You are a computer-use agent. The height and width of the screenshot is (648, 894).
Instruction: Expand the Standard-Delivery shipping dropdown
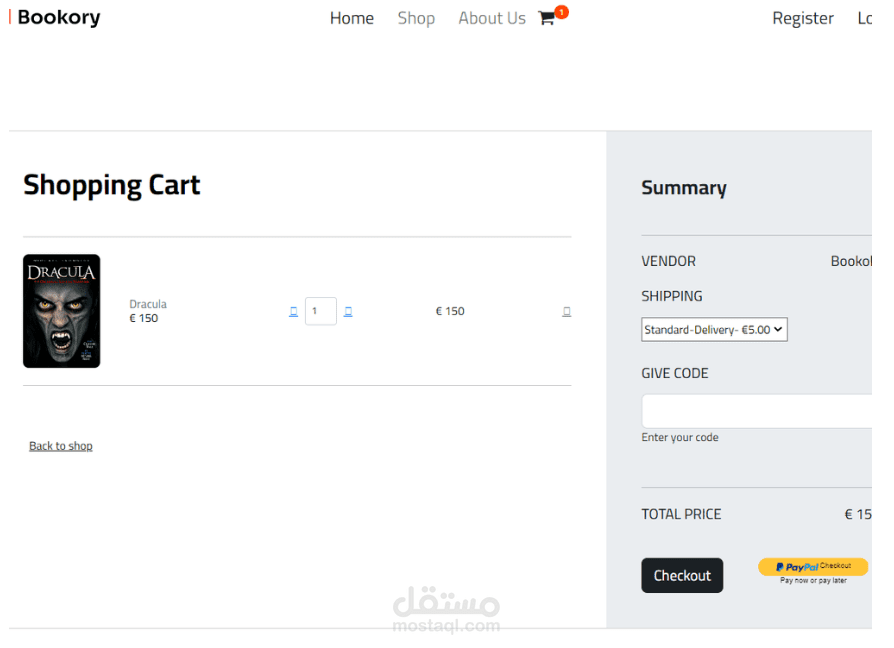pos(714,329)
